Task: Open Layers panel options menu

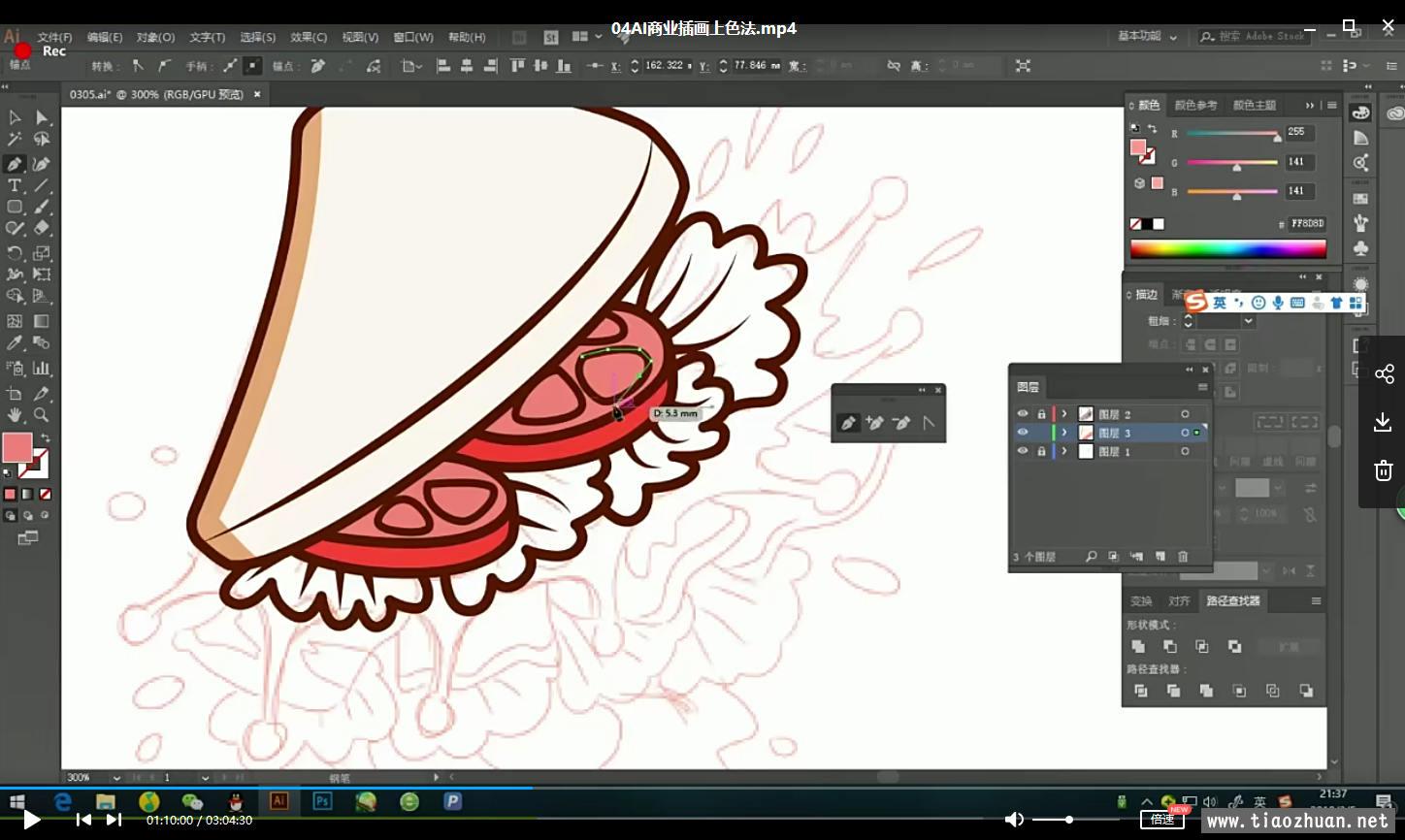Action: tap(1203, 387)
